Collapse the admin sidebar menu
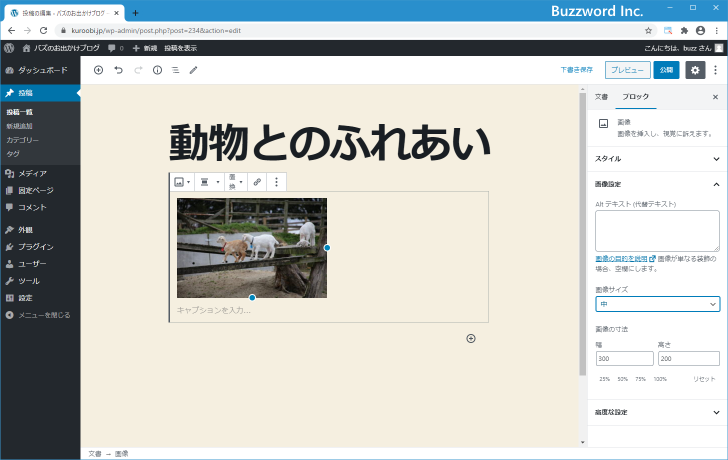Image resolution: width=728 pixels, height=460 pixels. (x=40, y=315)
